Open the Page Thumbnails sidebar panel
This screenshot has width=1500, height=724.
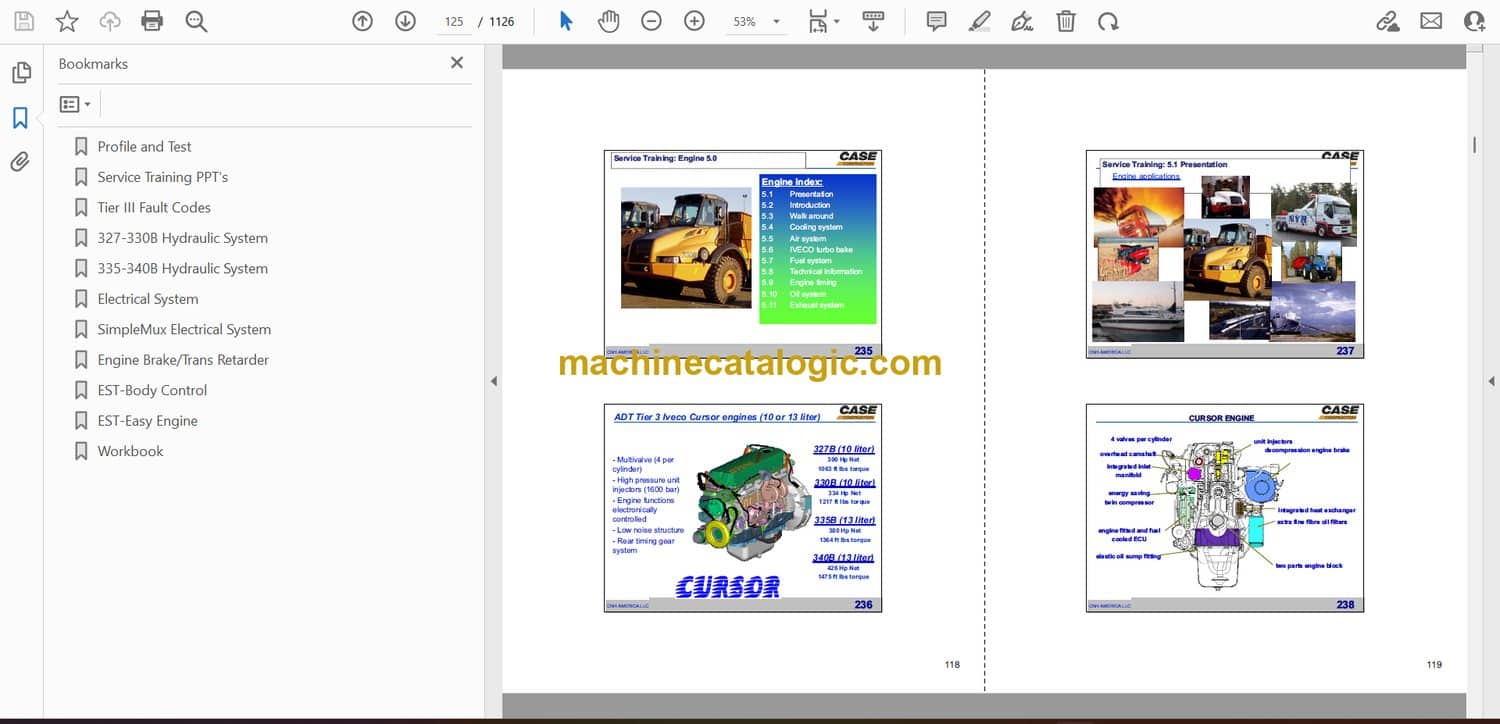(21, 73)
